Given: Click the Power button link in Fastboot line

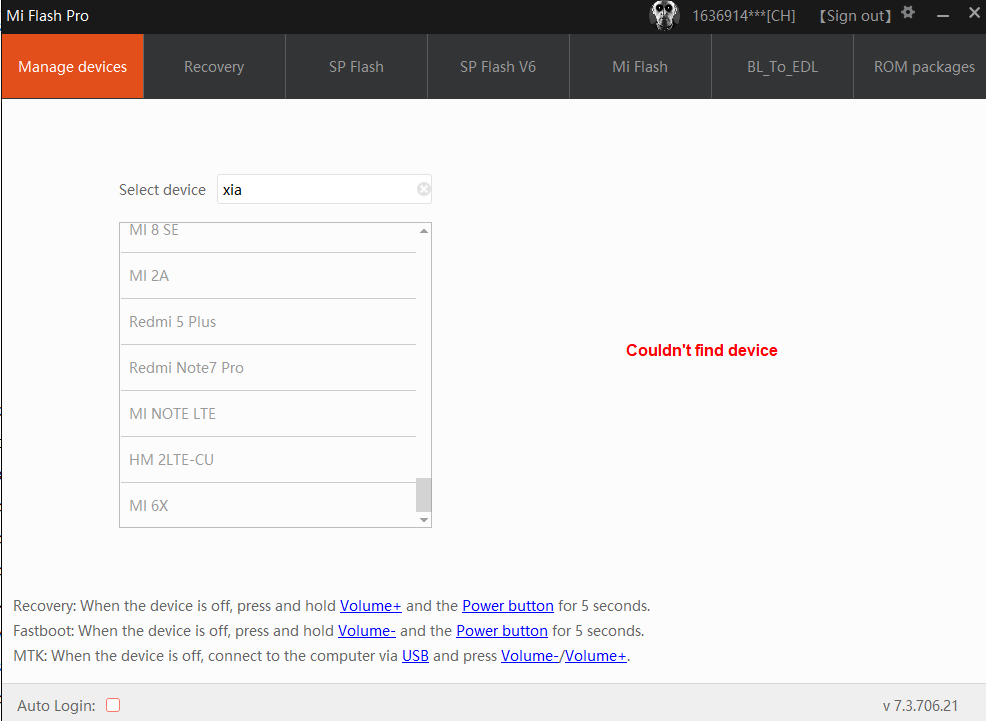Looking at the screenshot, I should pos(502,630).
